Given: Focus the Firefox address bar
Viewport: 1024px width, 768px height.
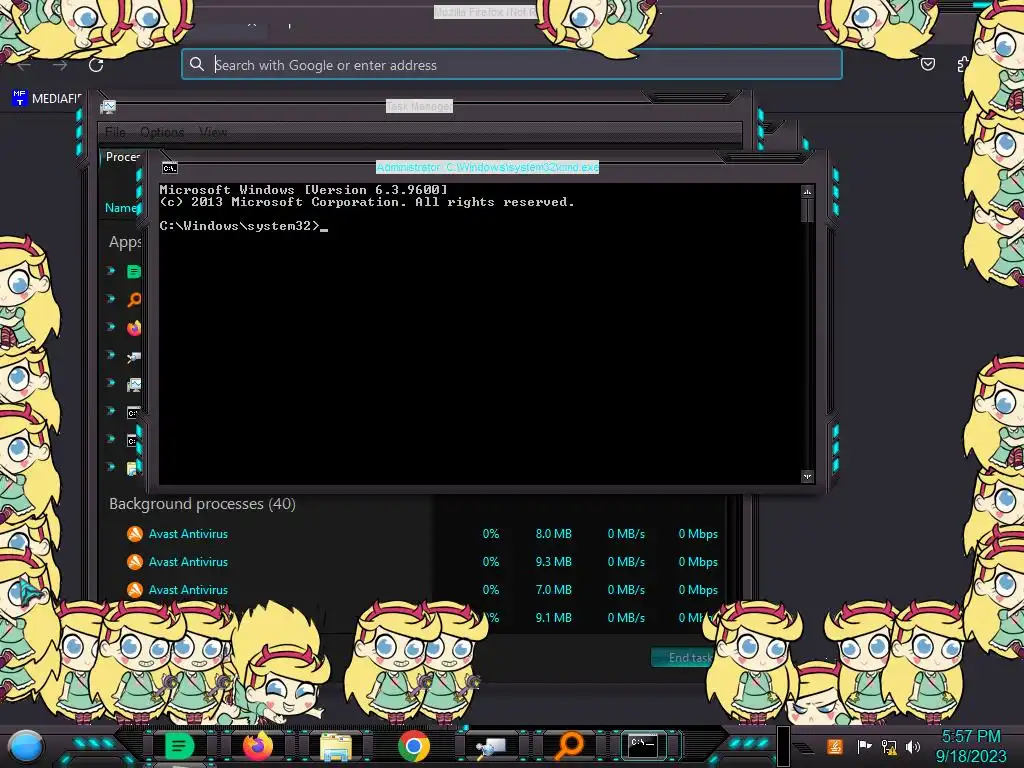Looking at the screenshot, I should click(x=512, y=64).
